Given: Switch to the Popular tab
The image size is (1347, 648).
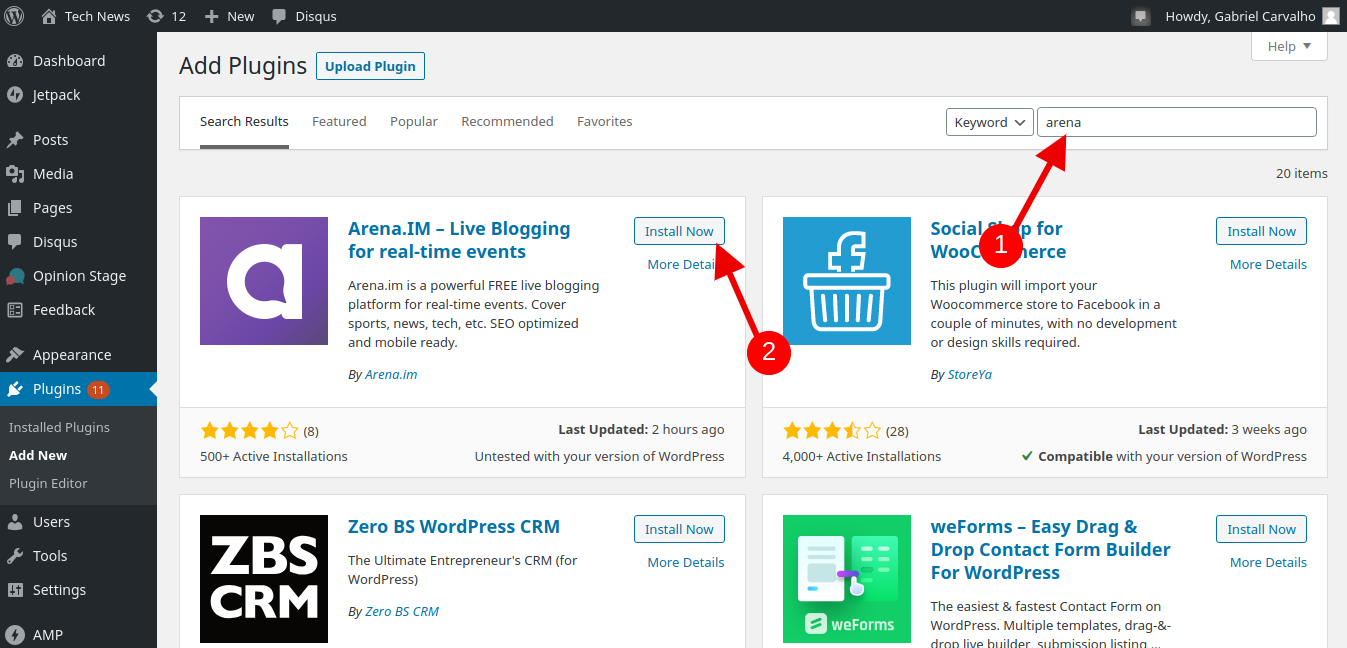Looking at the screenshot, I should [x=414, y=122].
